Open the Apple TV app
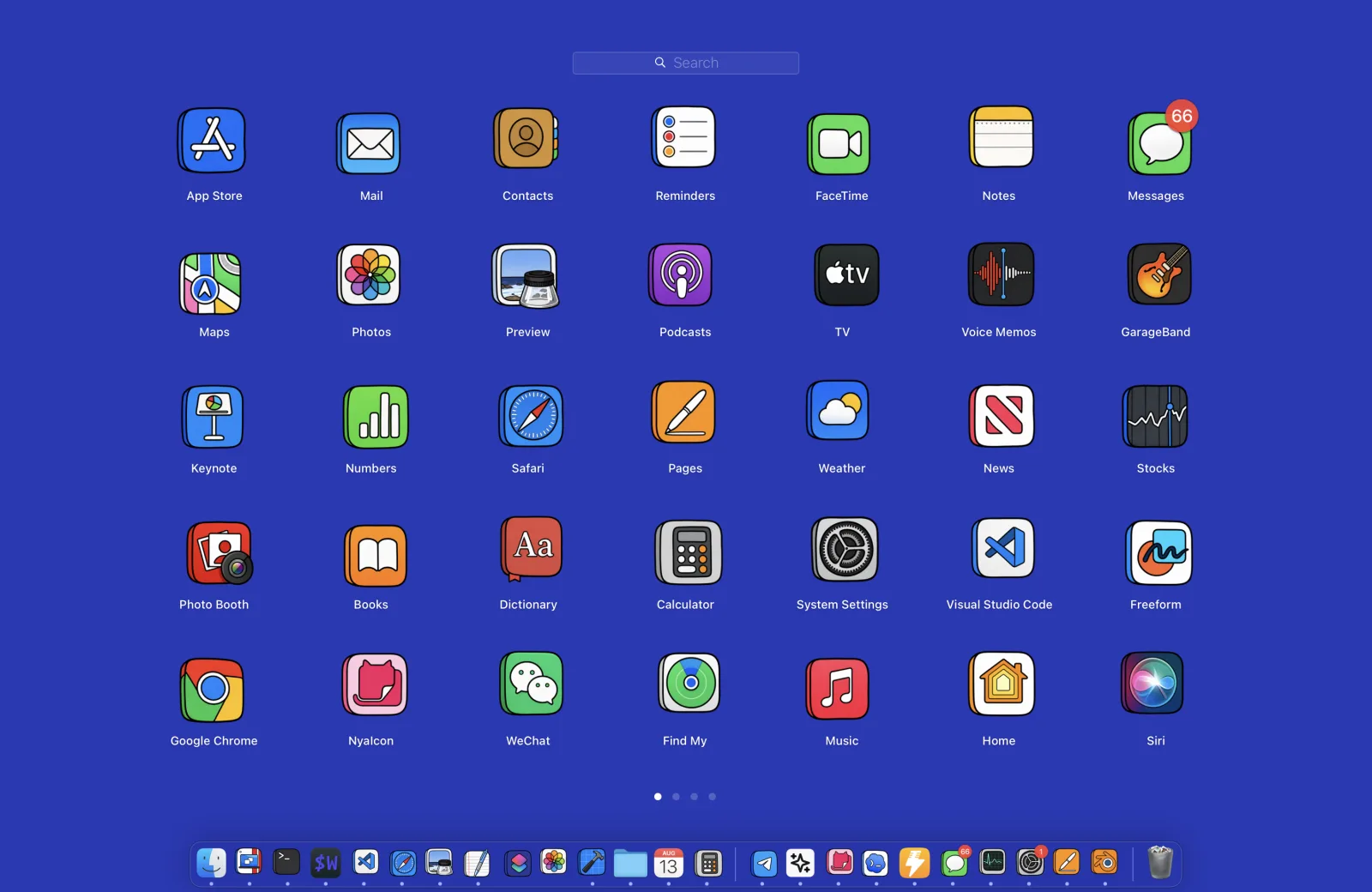This screenshot has width=1372, height=892. 847,275
